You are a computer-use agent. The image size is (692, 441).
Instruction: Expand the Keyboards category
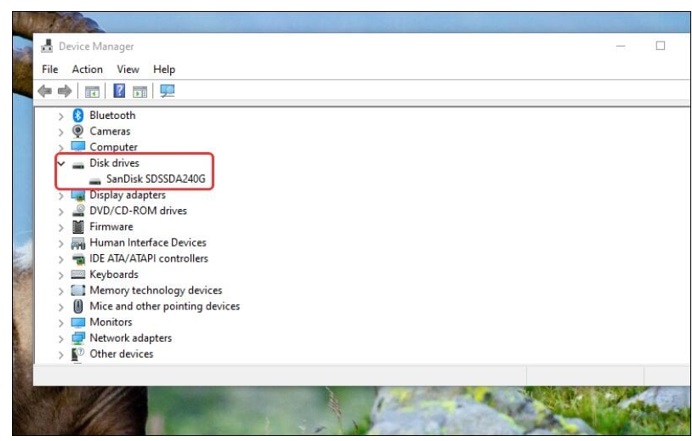61,274
